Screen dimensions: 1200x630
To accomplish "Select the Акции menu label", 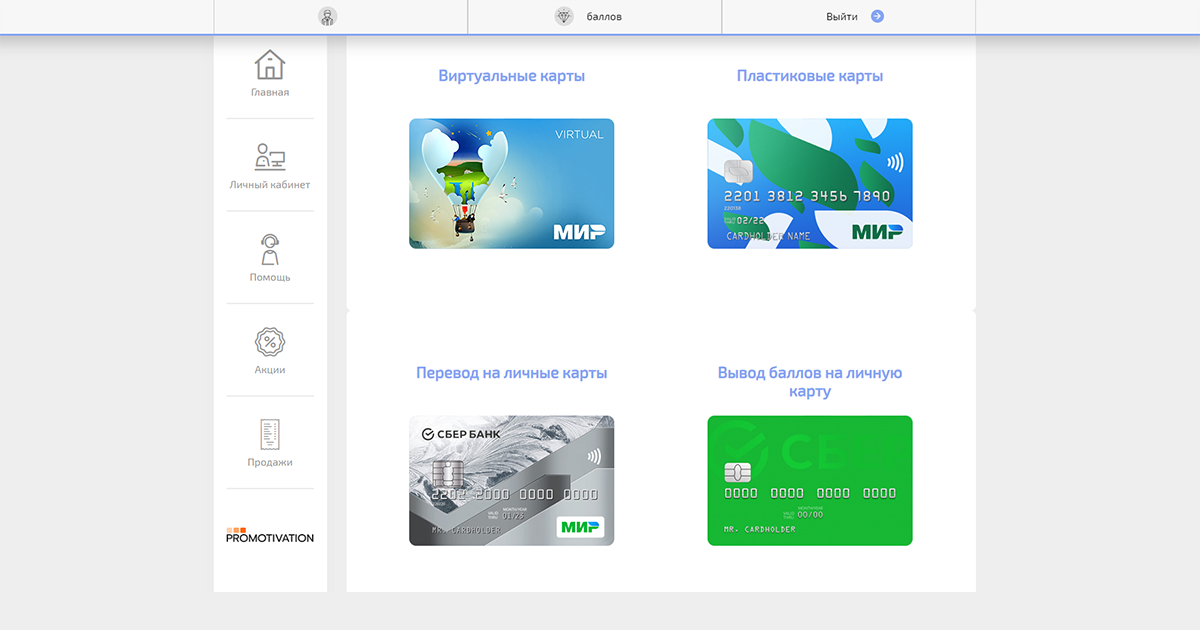I will 270,370.
